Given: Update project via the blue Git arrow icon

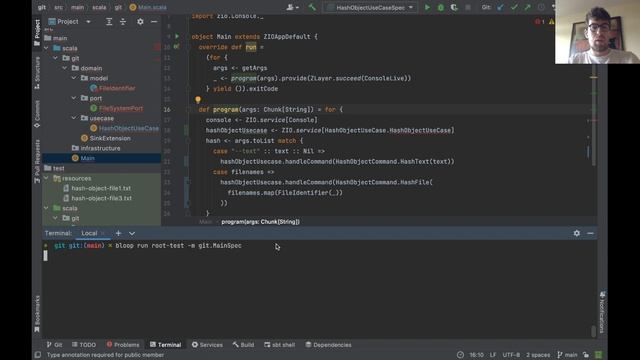Looking at the screenshot, I should pyautogui.click(x=500, y=7).
